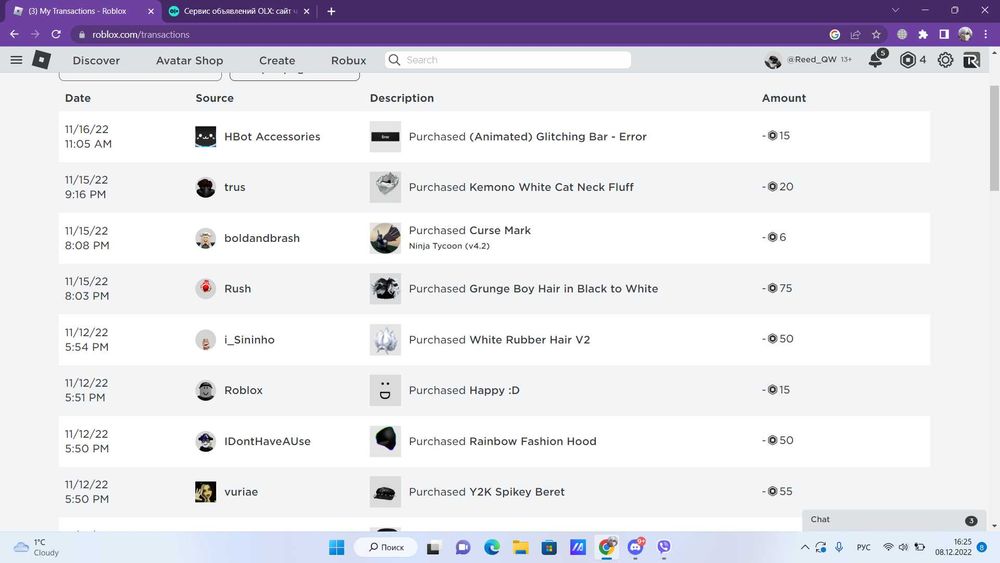Image resolution: width=1000 pixels, height=563 pixels.
Task: Click the volume icon in system tray
Action: point(903,547)
